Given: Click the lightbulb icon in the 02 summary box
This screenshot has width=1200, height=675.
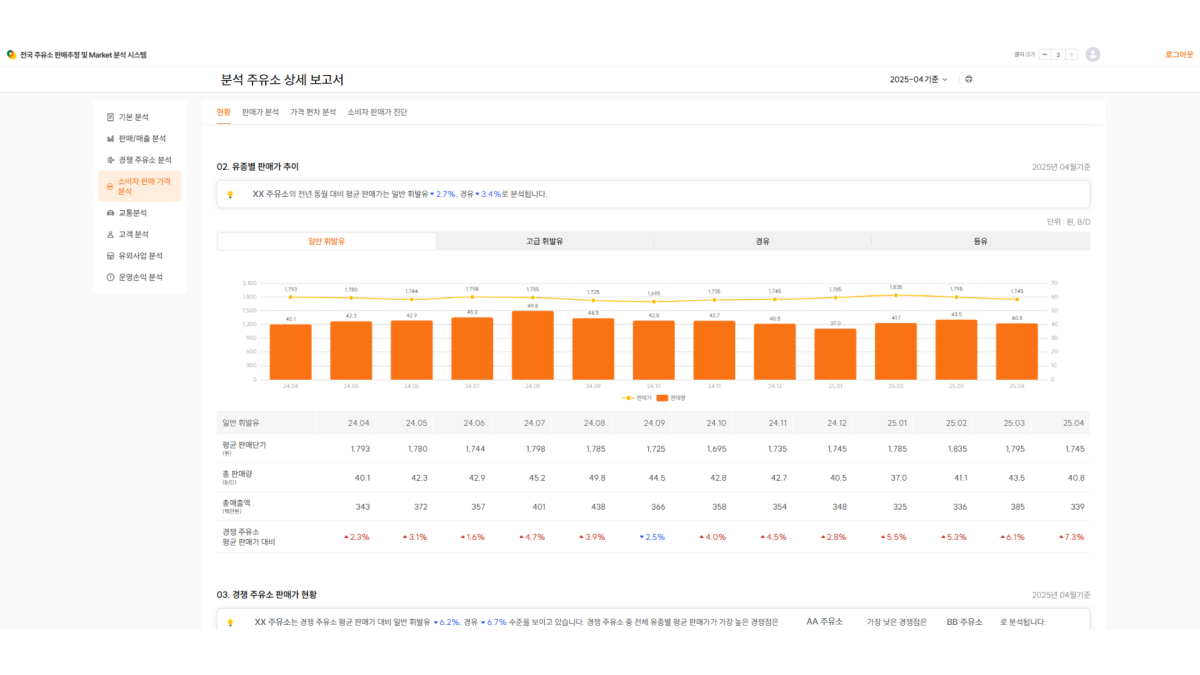Looking at the screenshot, I should pos(230,194).
